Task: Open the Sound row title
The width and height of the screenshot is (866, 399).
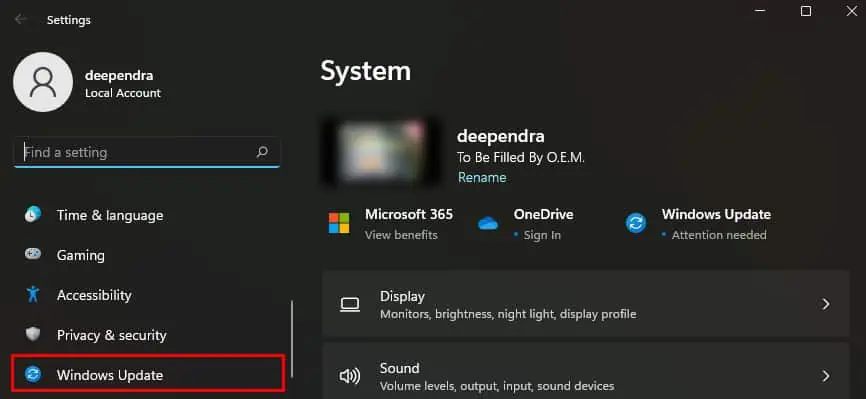Action: pyautogui.click(x=399, y=368)
